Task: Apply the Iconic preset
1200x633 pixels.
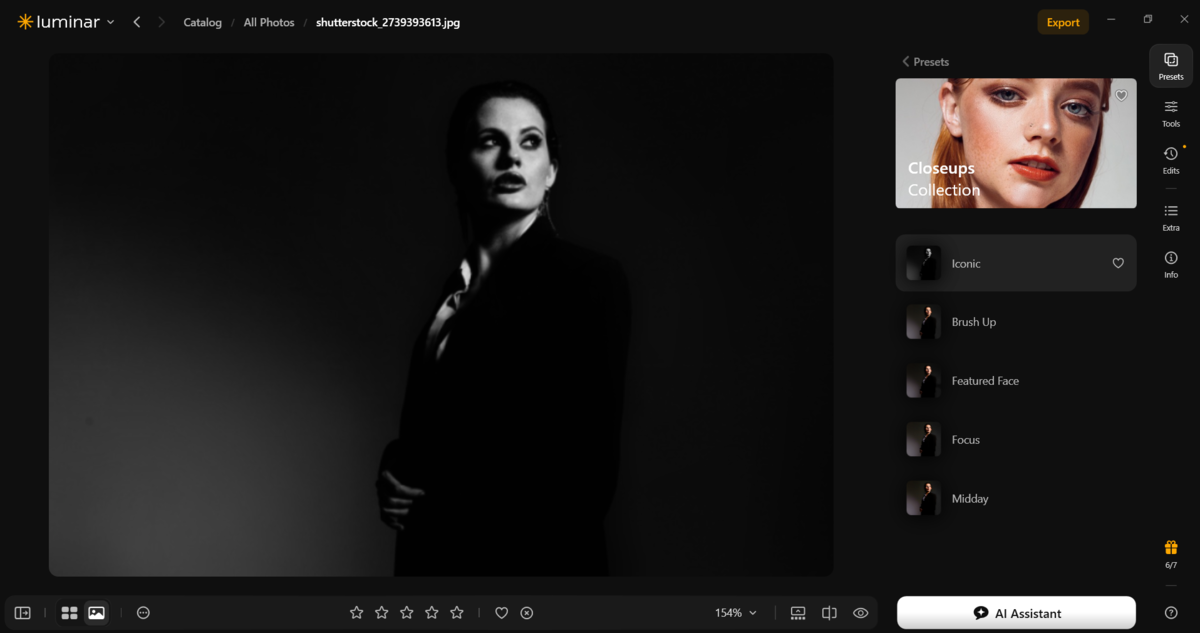Action: tap(1016, 263)
